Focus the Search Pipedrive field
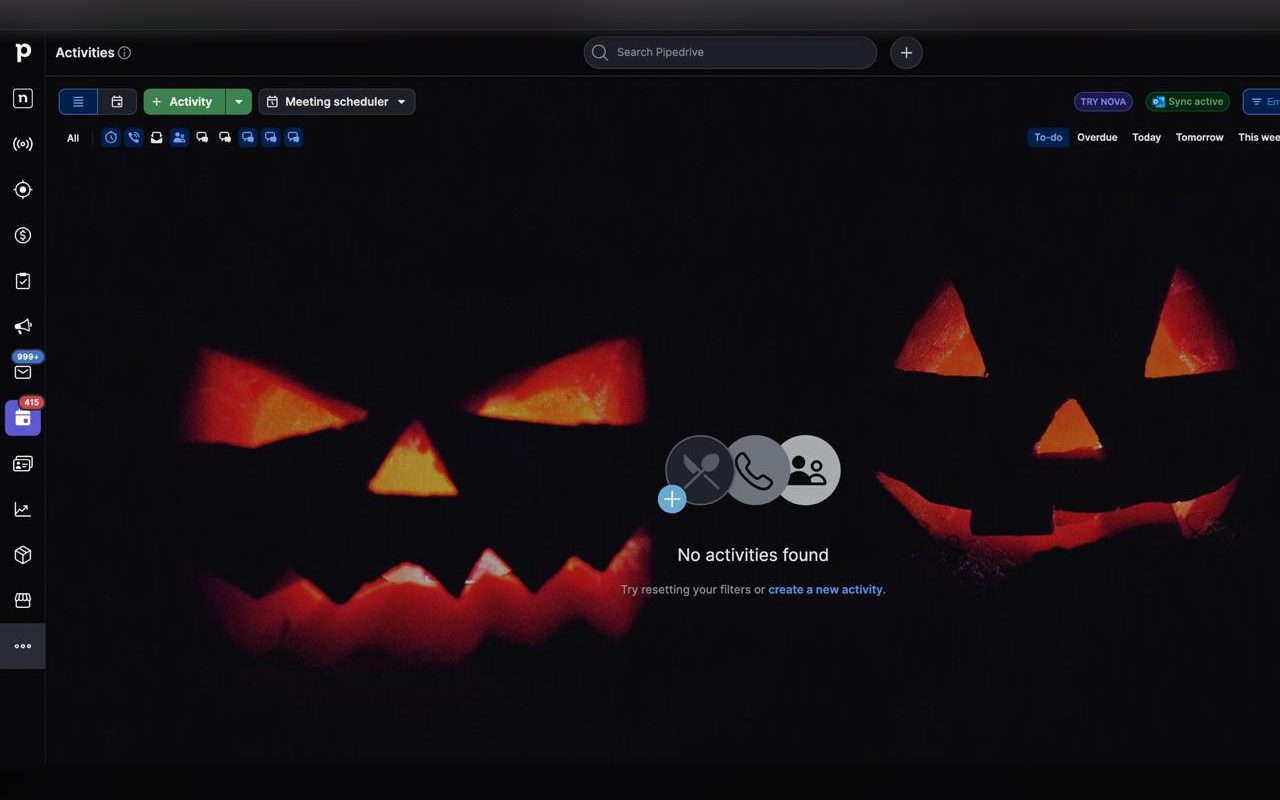 coord(730,52)
